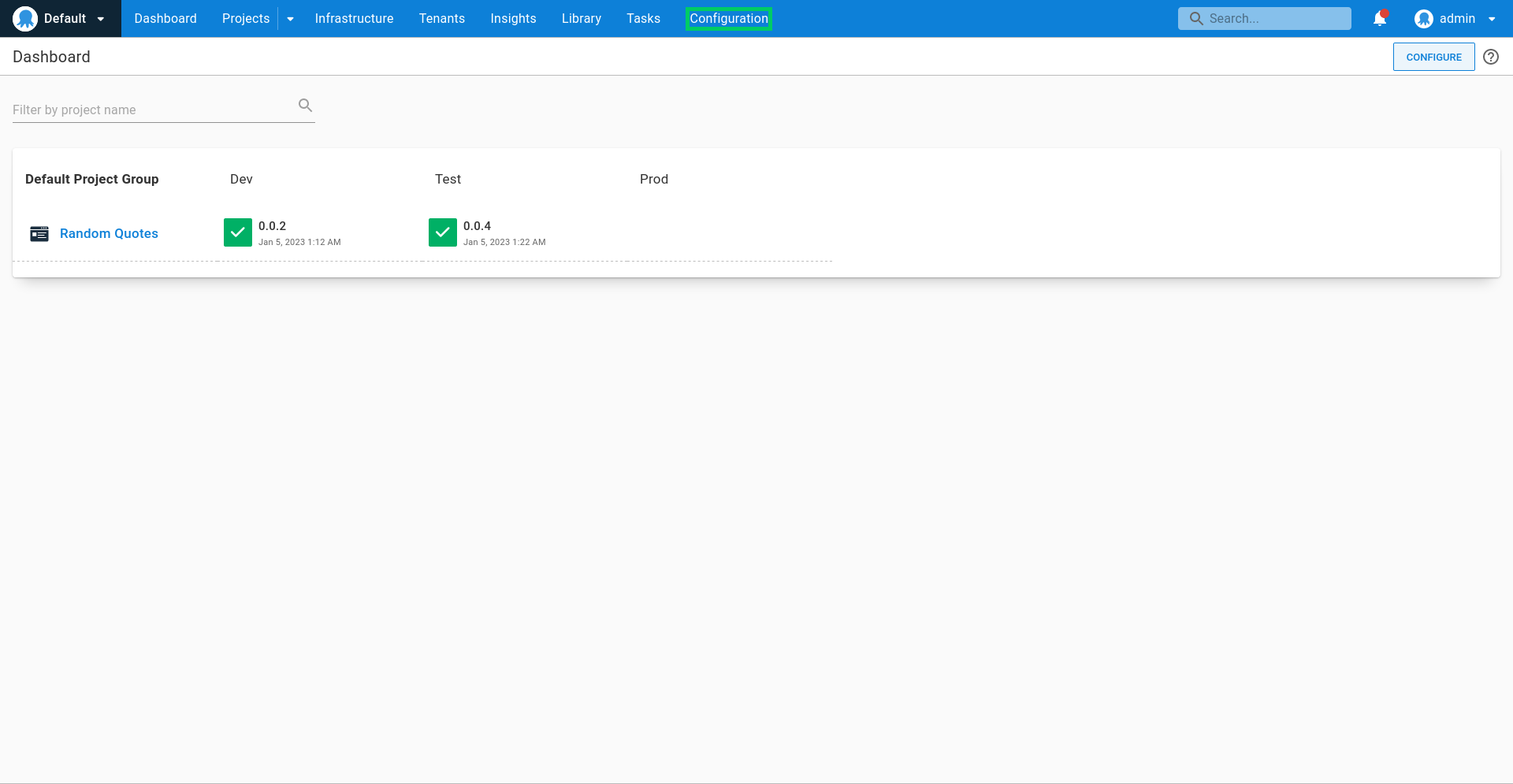Click the admin username label
Viewport: 1513px width, 784px height.
1457,18
